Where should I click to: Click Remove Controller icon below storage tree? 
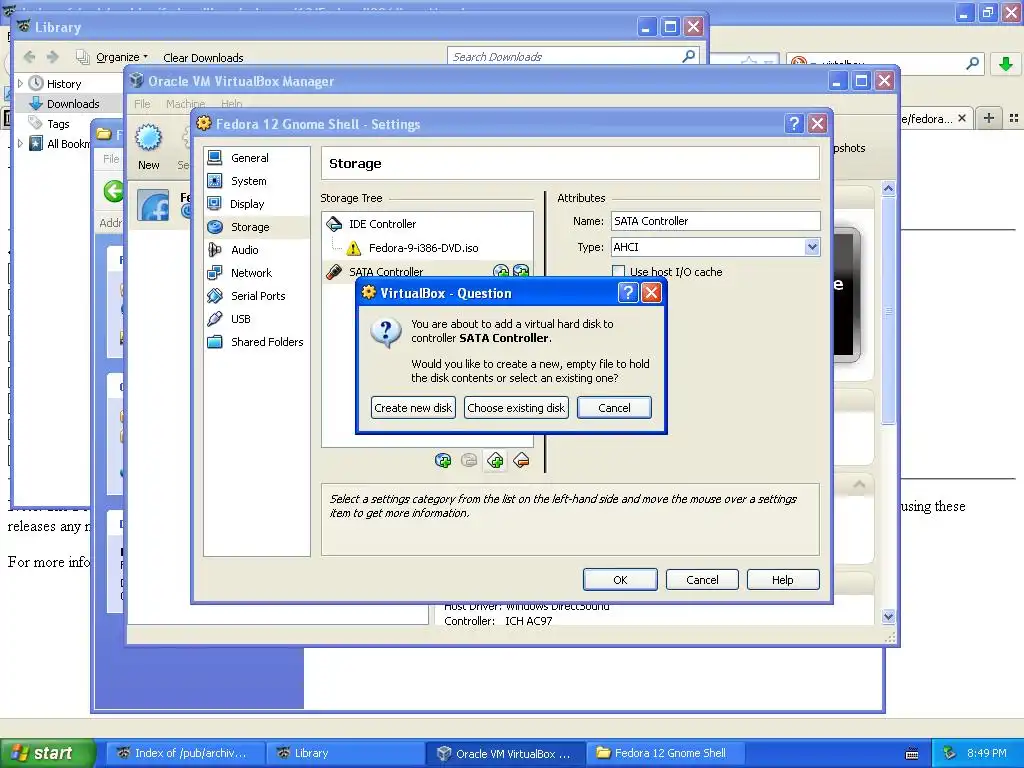(x=521, y=461)
